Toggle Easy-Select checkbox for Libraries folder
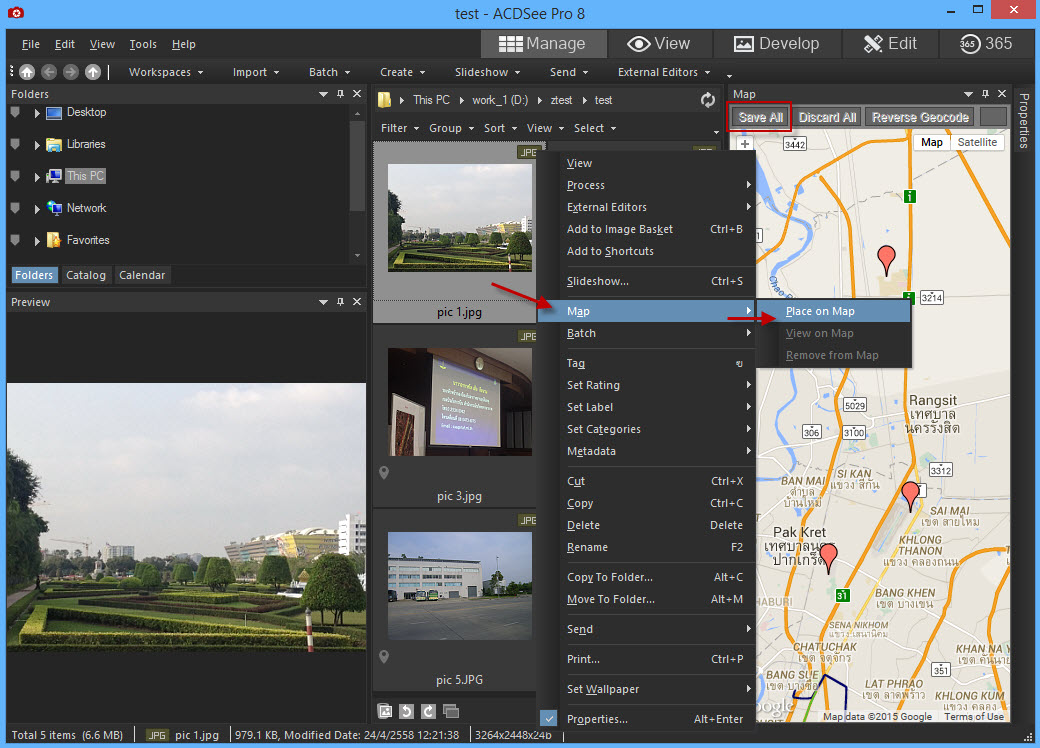The height and width of the screenshot is (748, 1040). click(x=15, y=145)
